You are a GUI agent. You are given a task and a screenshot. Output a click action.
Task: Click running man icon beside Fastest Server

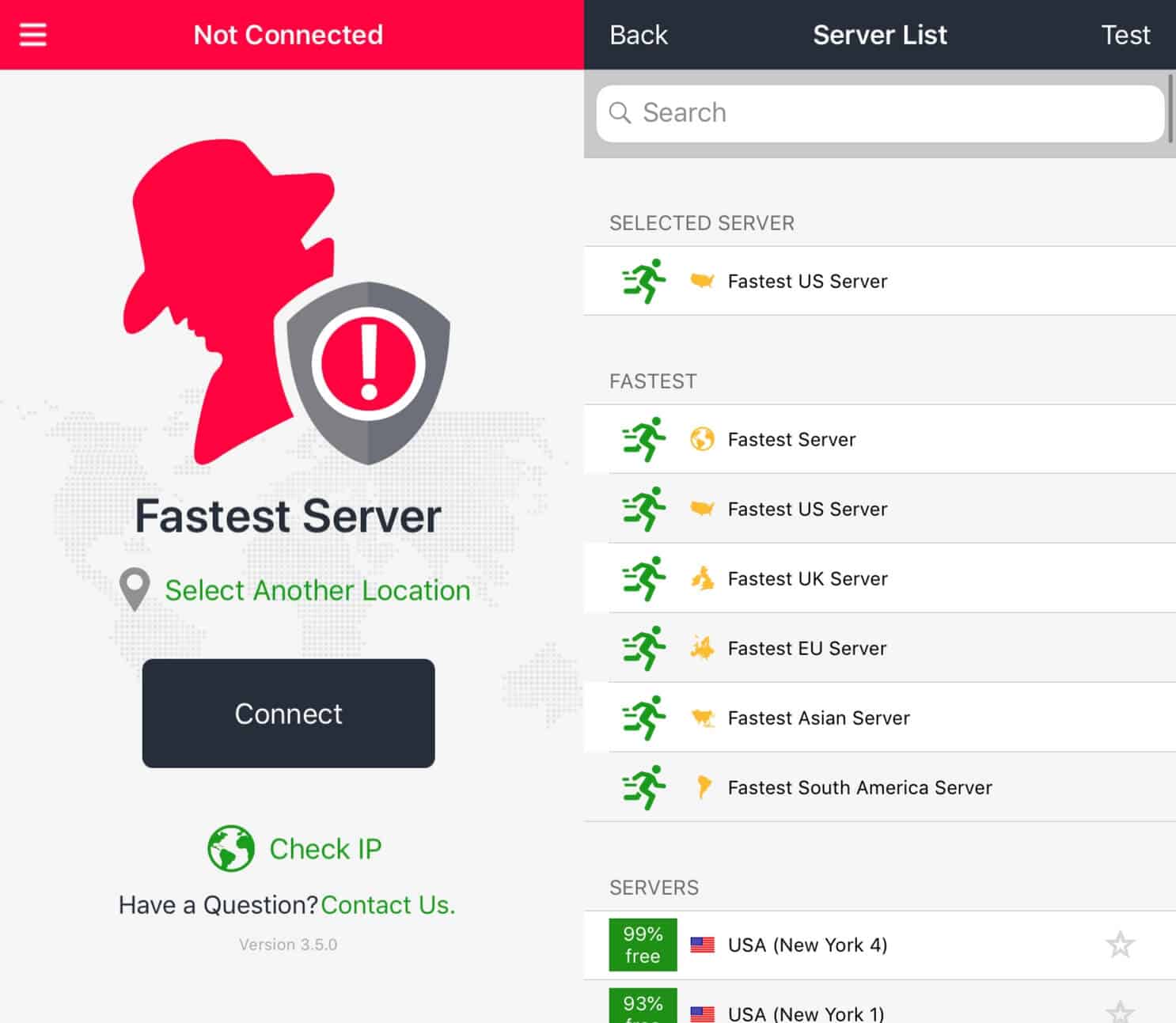coord(644,439)
